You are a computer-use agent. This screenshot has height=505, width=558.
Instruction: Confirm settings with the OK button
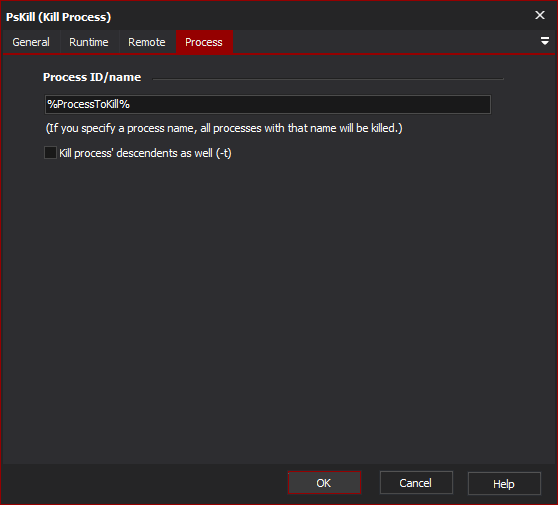[x=324, y=483]
